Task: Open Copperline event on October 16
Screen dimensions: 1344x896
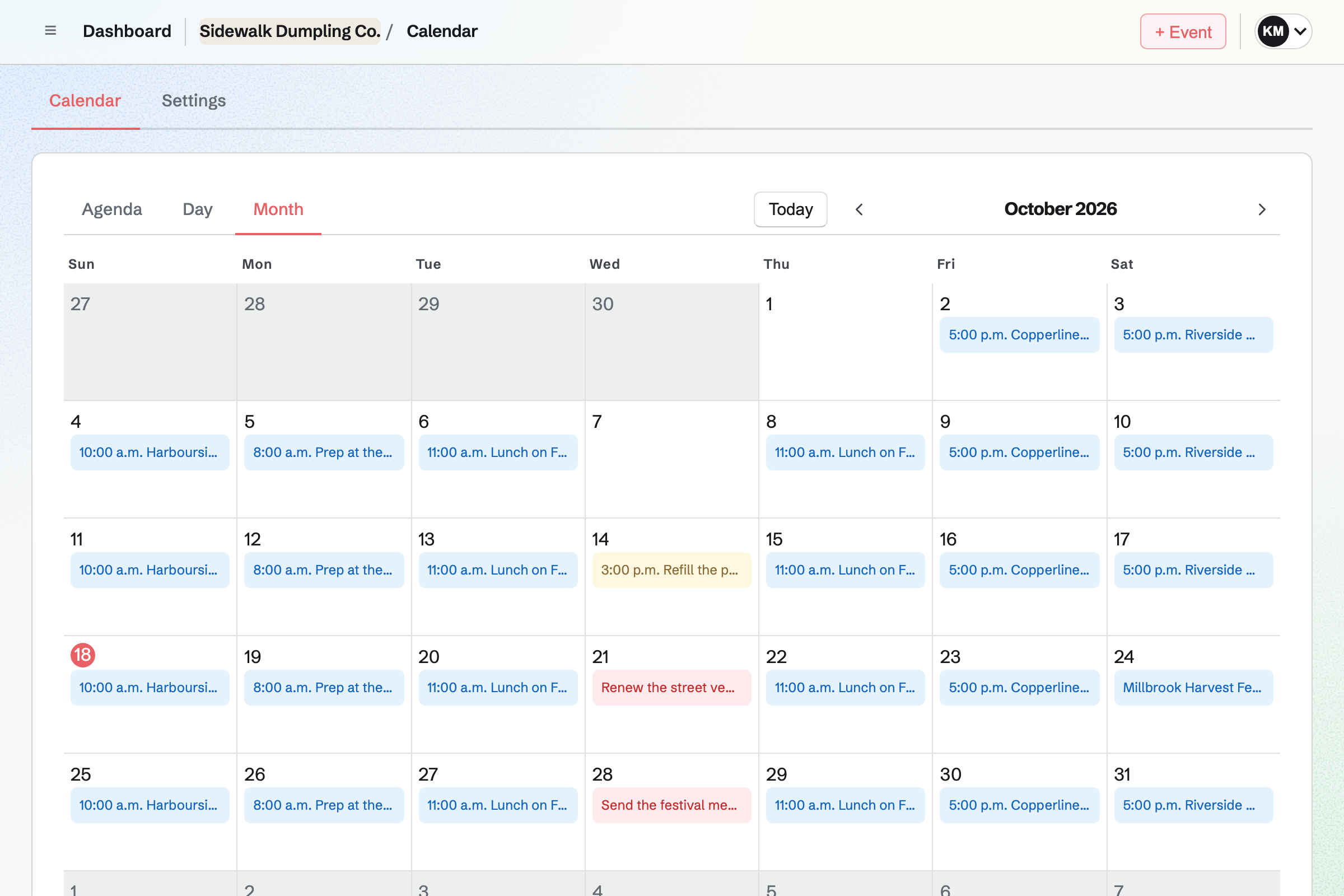Action: point(1019,570)
